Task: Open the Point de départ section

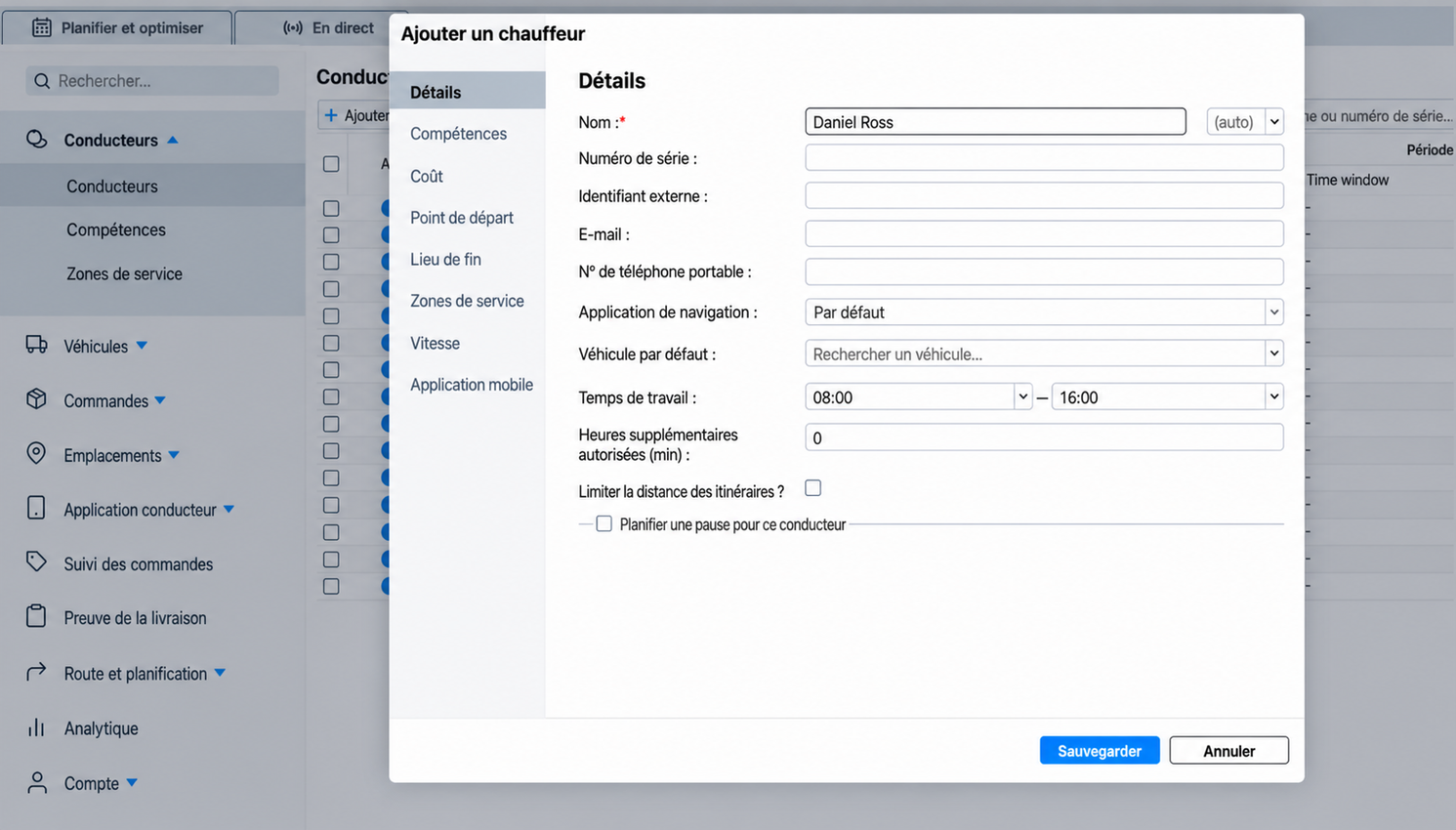Action: [x=462, y=218]
